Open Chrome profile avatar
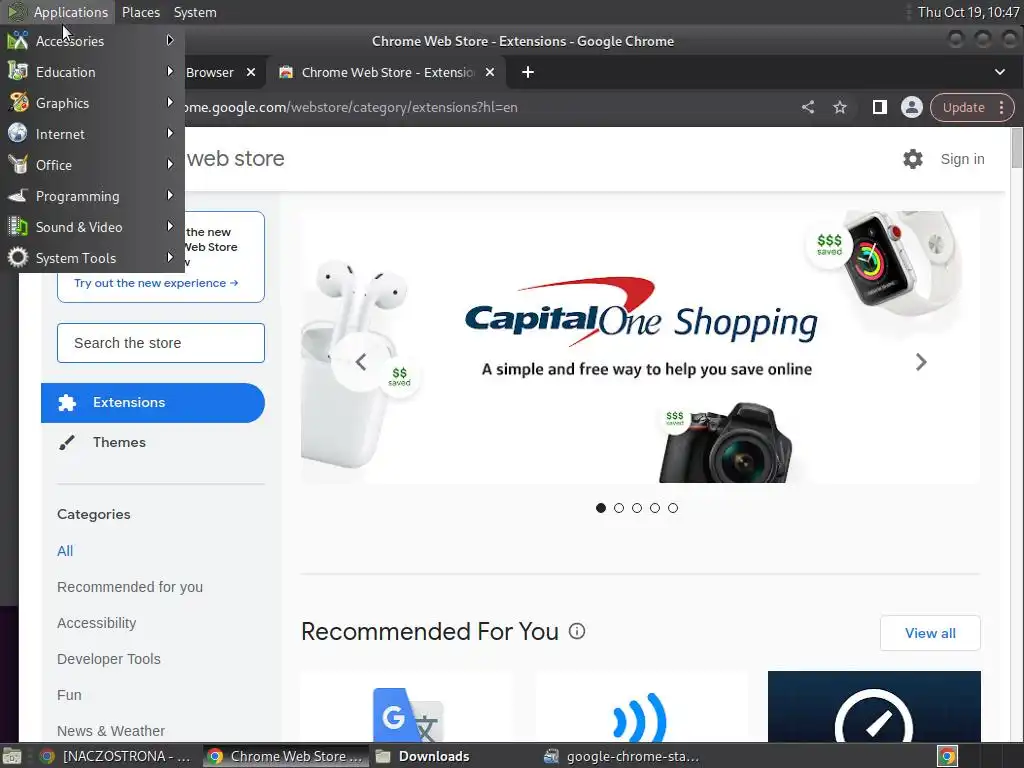 [x=912, y=107]
